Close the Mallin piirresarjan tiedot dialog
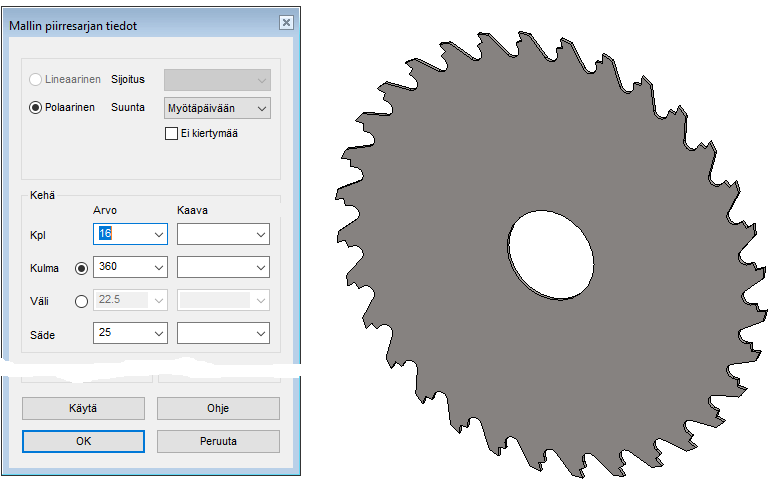774x486 pixels. click(286, 23)
